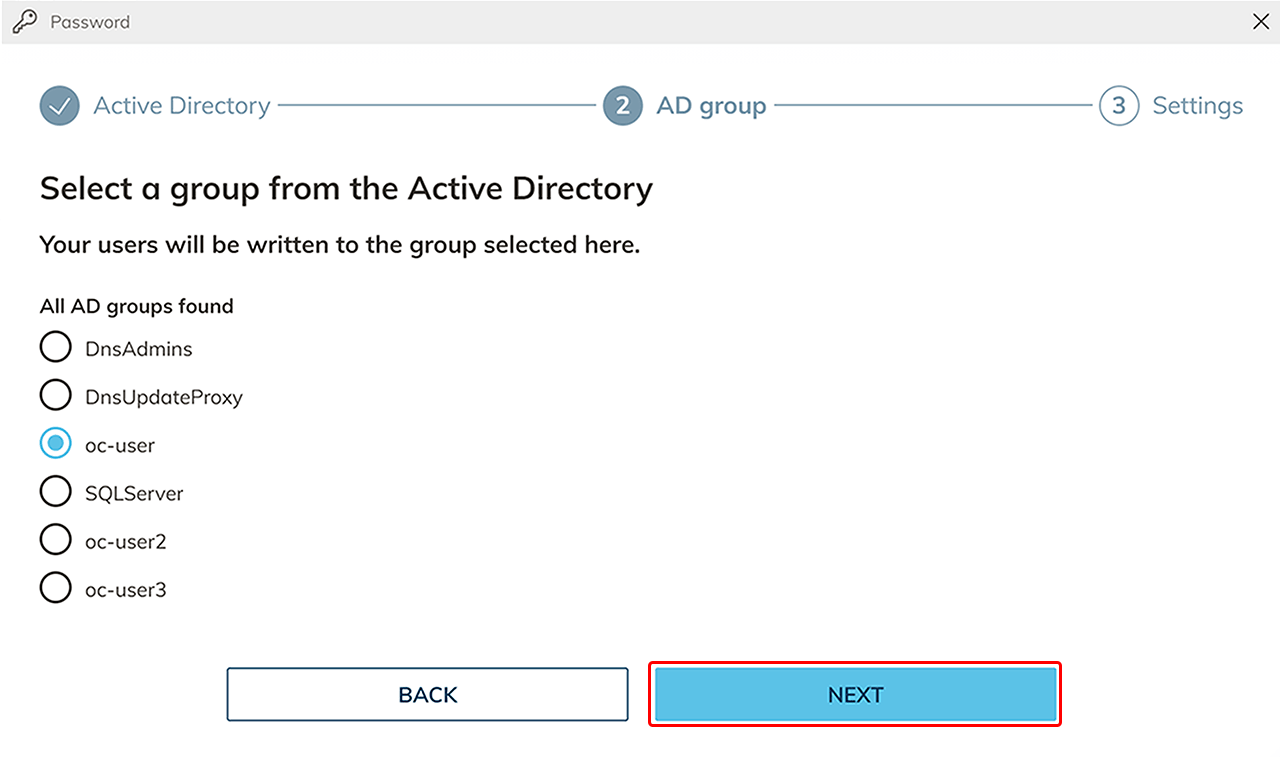The width and height of the screenshot is (1280, 757).
Task: Select the oc-user3 group radio button
Action: click(56, 588)
